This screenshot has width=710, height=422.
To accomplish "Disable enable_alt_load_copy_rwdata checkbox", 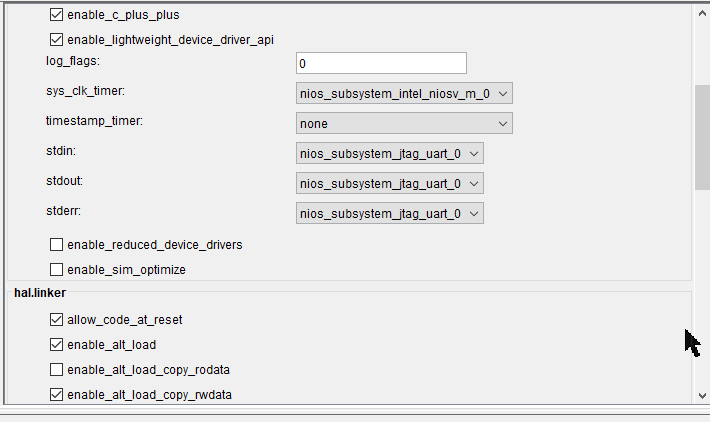I will pyautogui.click(x=56, y=394).
